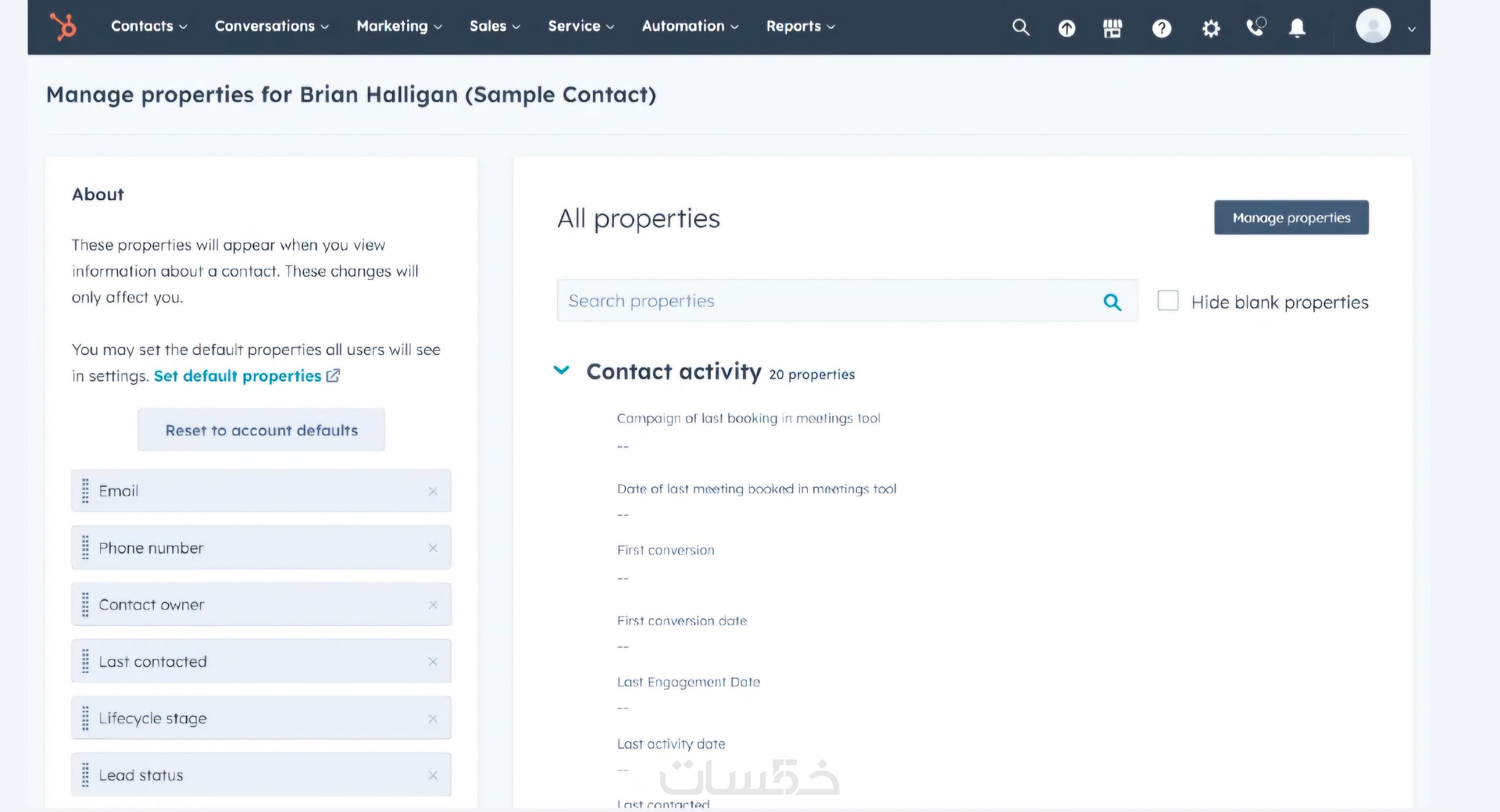Open the Reports menu
The height and width of the screenshot is (812, 1500).
801,26
